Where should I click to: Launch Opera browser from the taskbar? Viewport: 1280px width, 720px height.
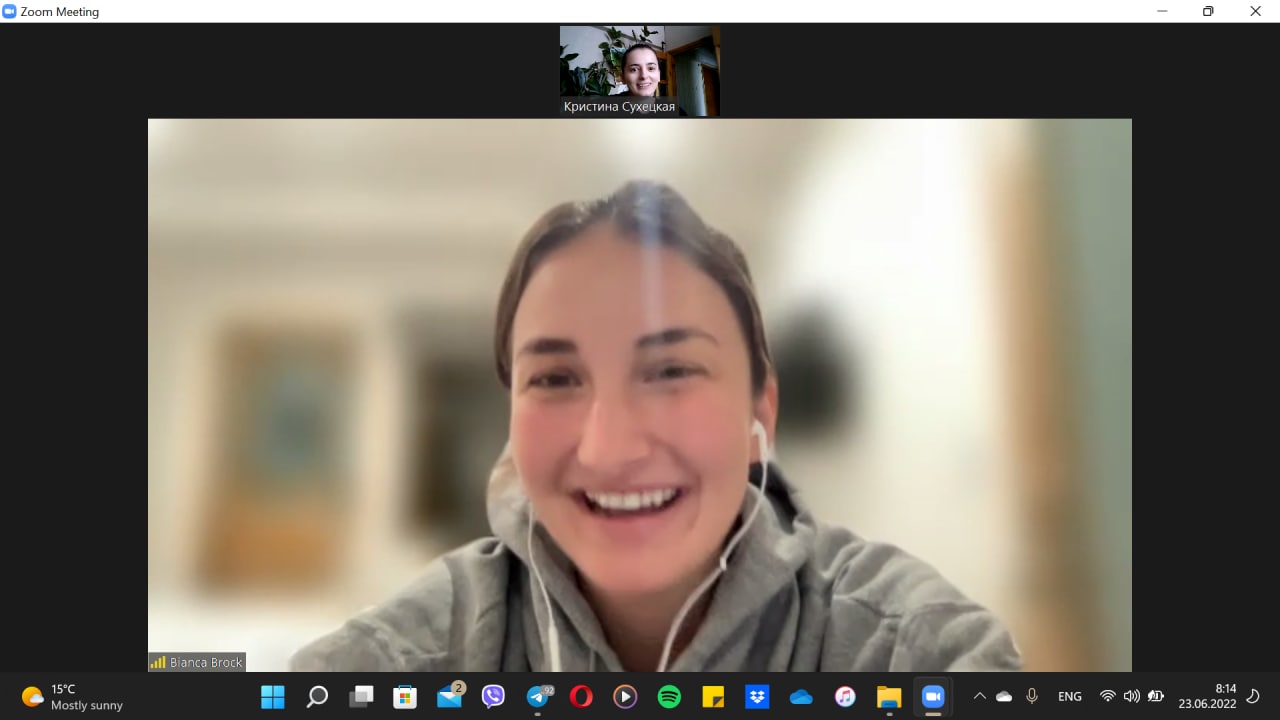581,697
